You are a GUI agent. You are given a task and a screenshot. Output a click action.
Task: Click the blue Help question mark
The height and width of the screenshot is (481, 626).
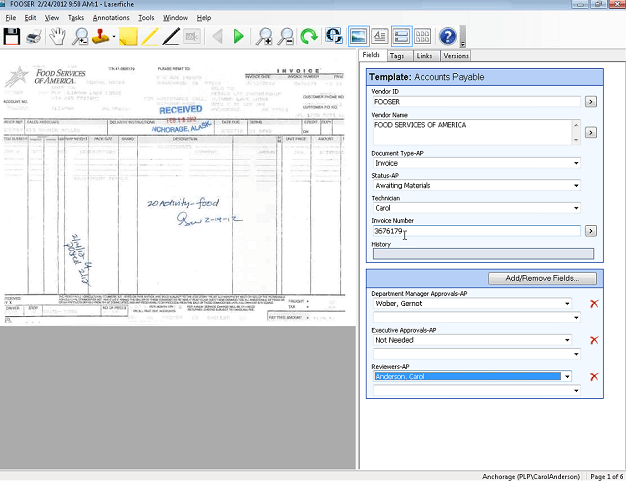(448, 37)
